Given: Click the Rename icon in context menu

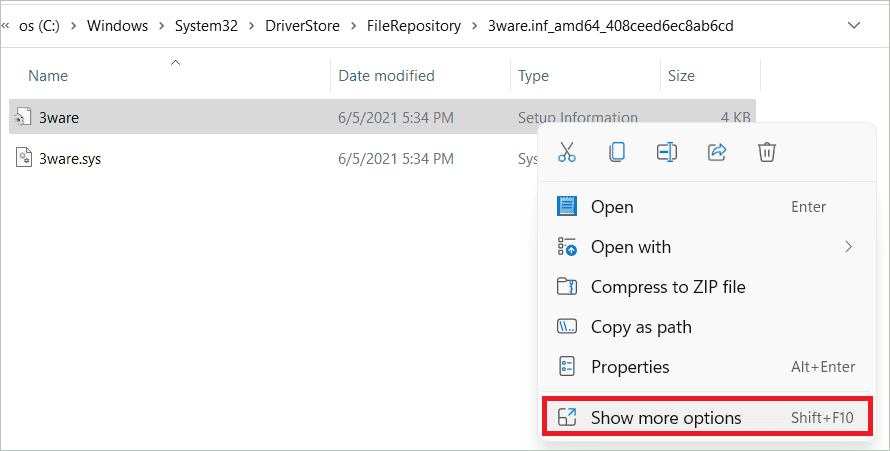Looking at the screenshot, I should [667, 152].
